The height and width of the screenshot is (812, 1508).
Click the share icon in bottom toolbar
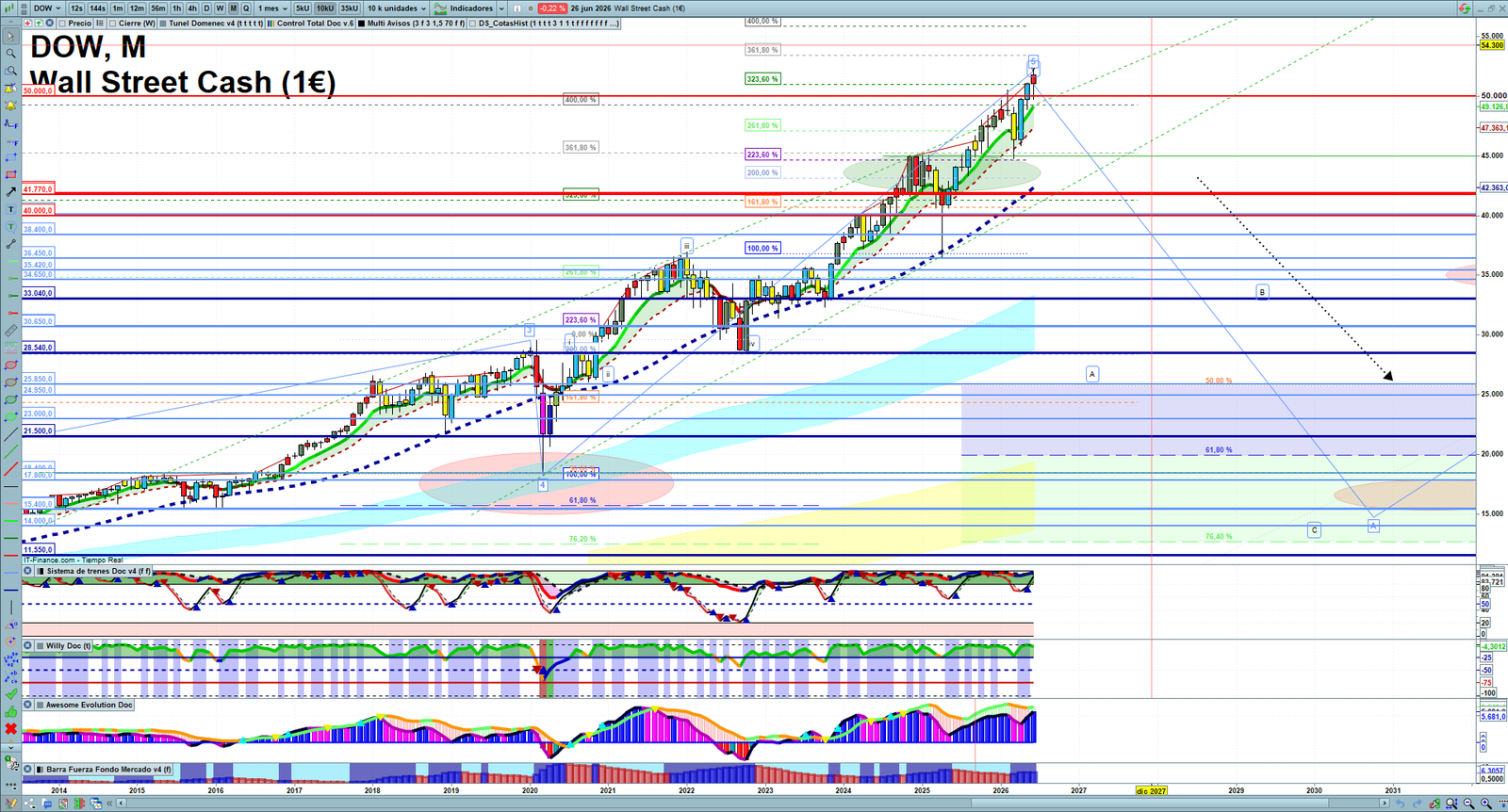point(29,804)
